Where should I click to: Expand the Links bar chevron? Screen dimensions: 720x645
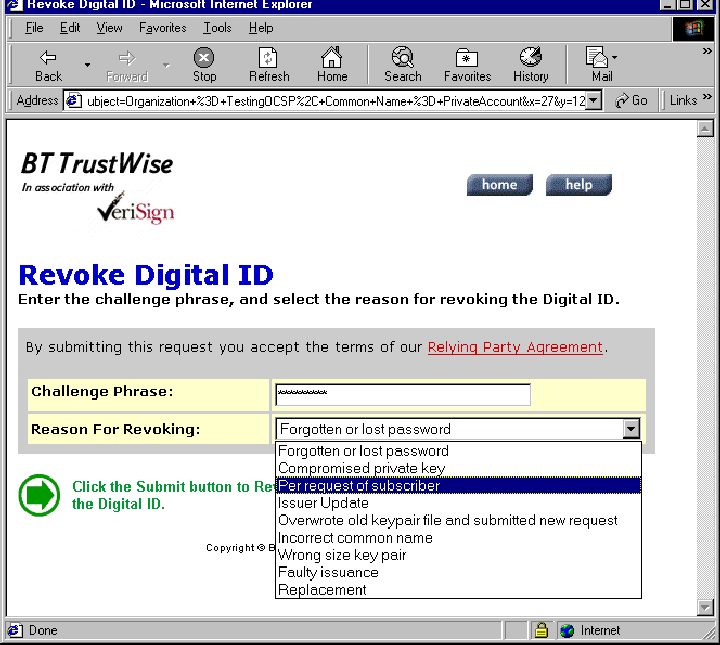(707, 96)
